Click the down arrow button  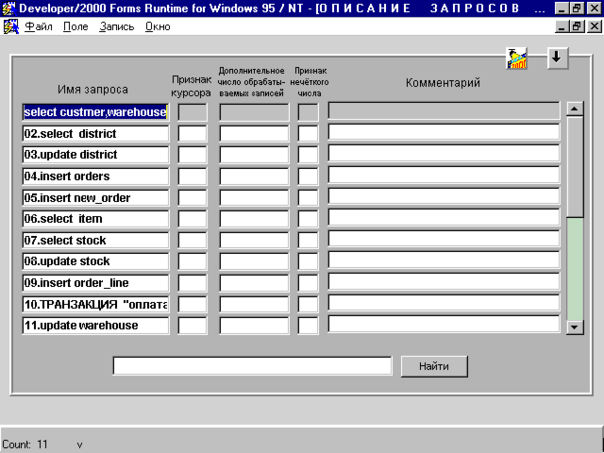557,58
